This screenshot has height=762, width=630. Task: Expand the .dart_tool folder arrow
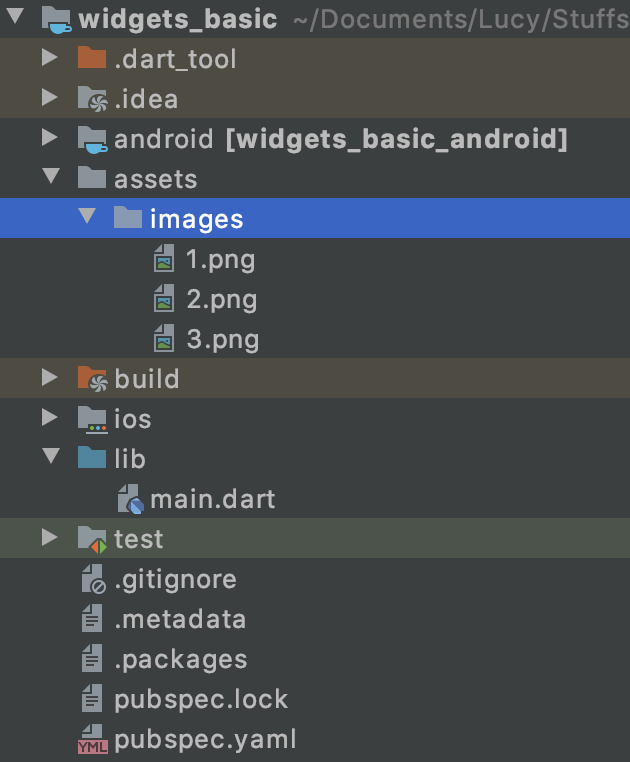click(x=50, y=59)
